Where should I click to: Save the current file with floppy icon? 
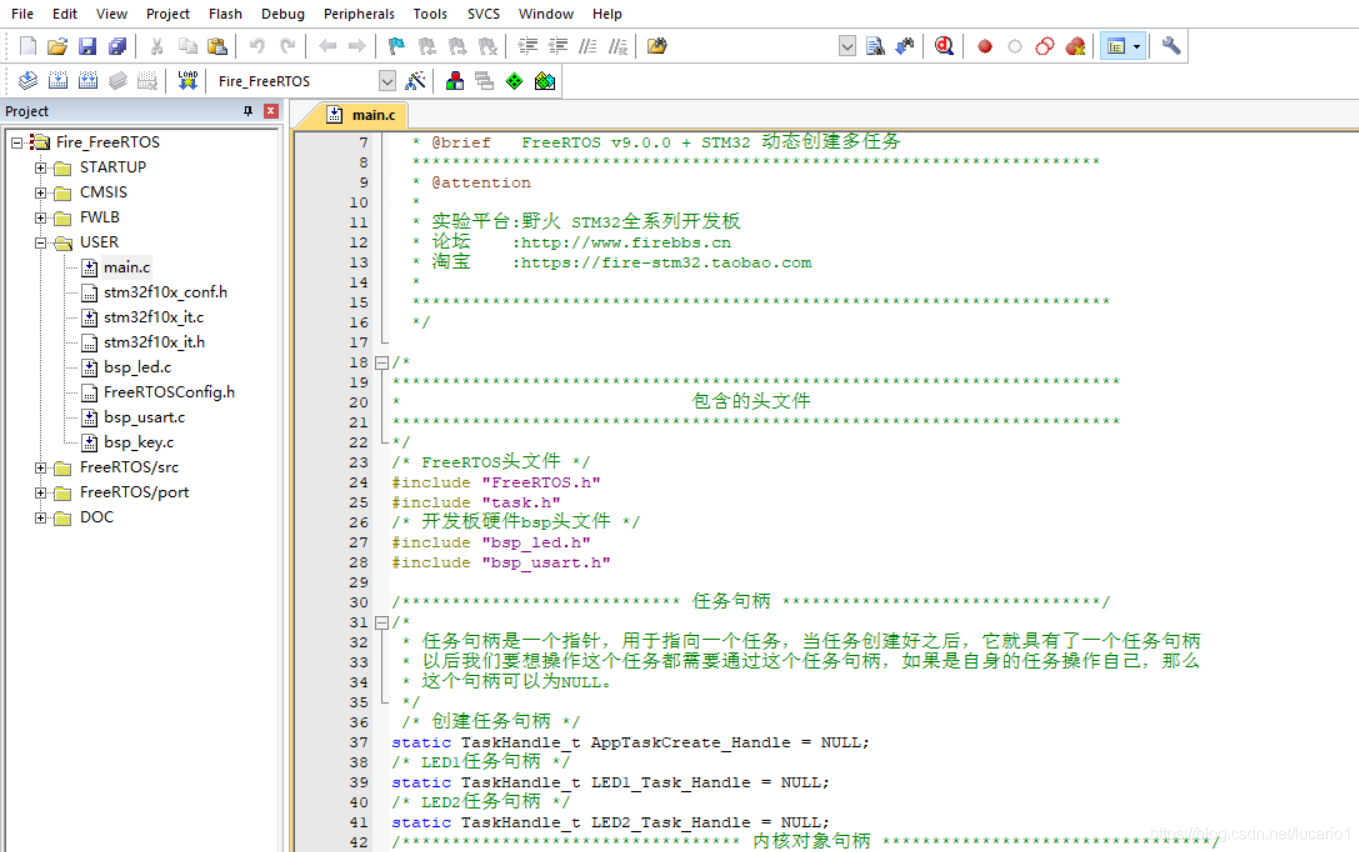click(87, 46)
